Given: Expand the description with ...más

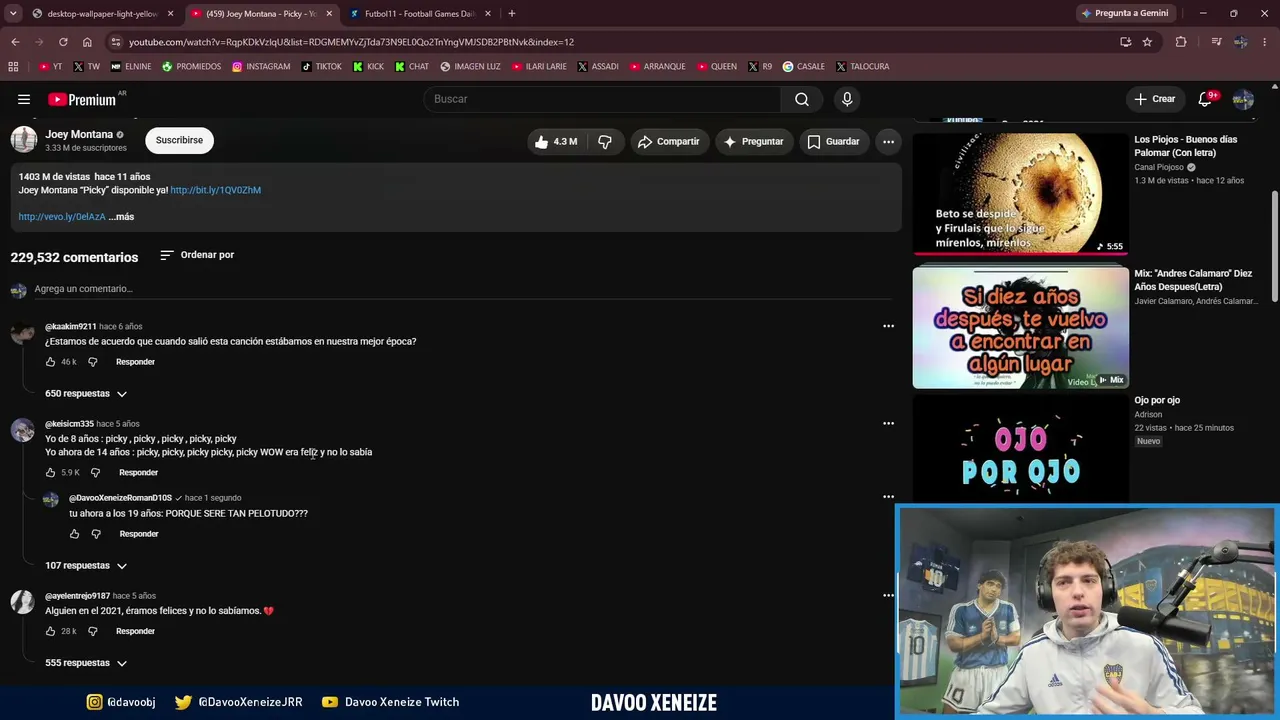Looking at the screenshot, I should pos(121,217).
